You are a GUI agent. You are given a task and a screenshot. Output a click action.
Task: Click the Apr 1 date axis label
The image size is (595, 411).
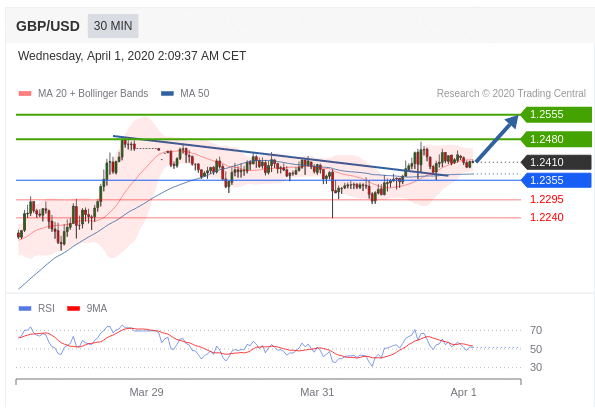[x=463, y=392]
